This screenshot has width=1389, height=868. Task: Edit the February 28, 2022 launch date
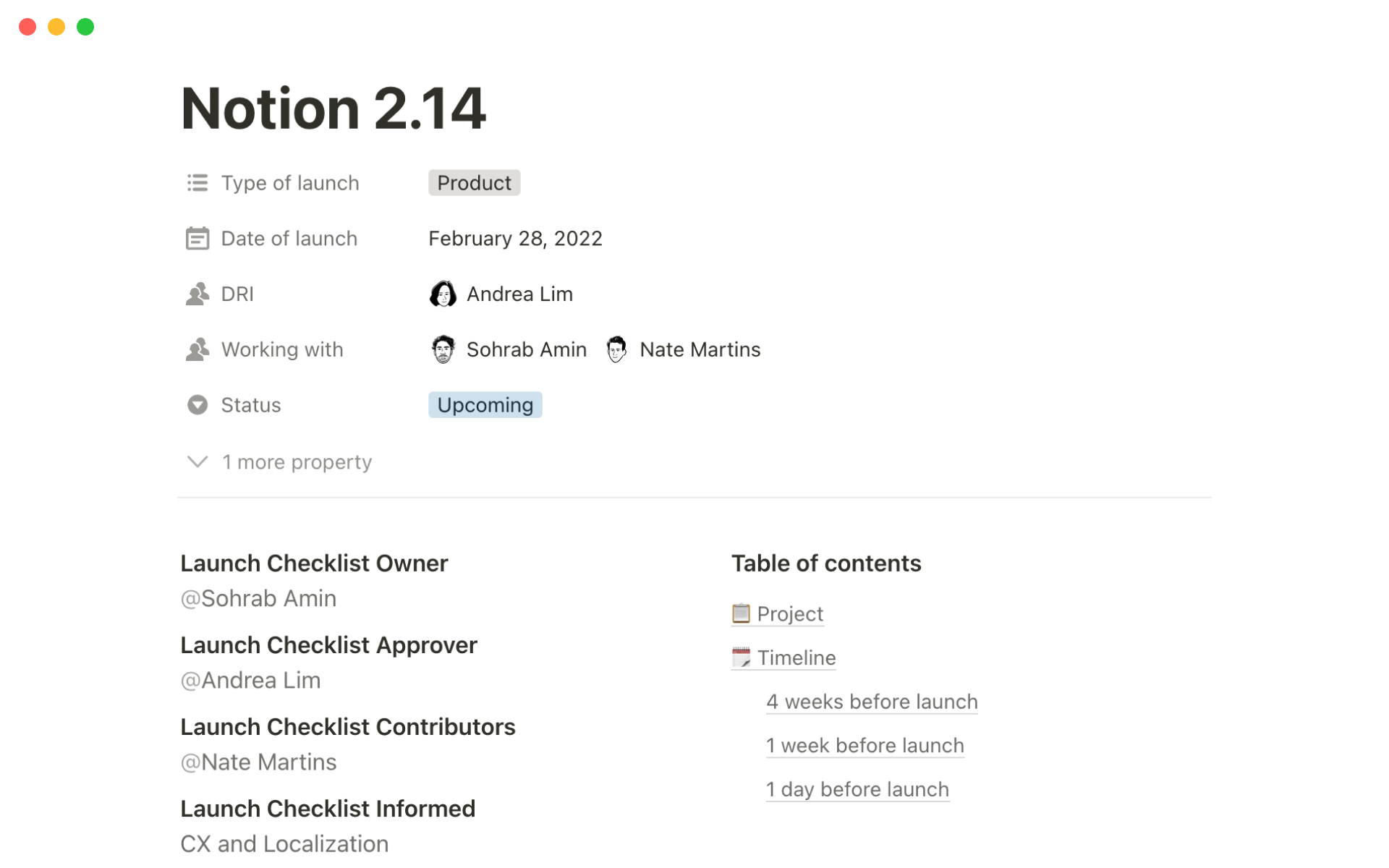515,239
